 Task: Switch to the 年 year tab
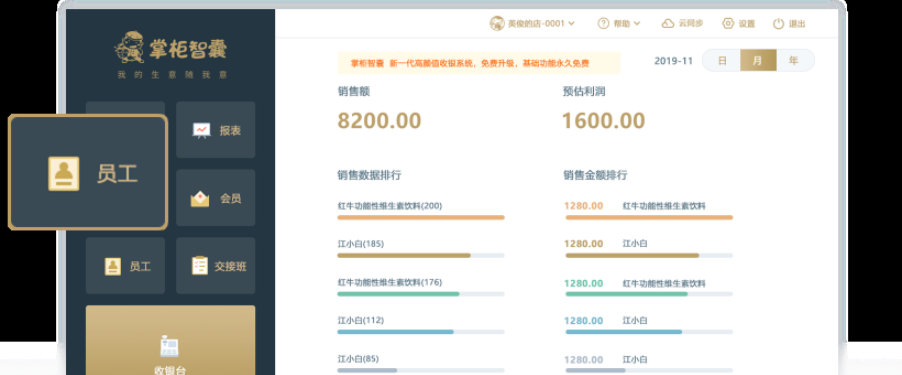[x=795, y=60]
